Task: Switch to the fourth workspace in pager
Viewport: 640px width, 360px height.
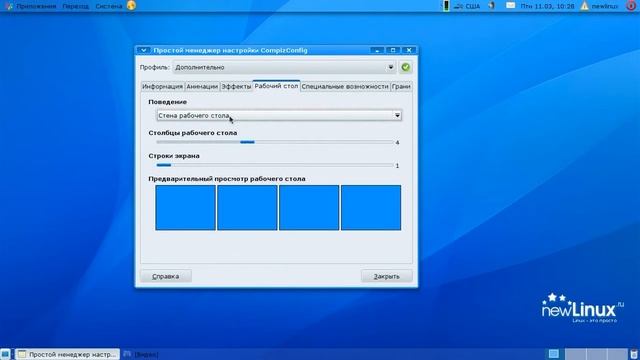Action: click(617, 354)
